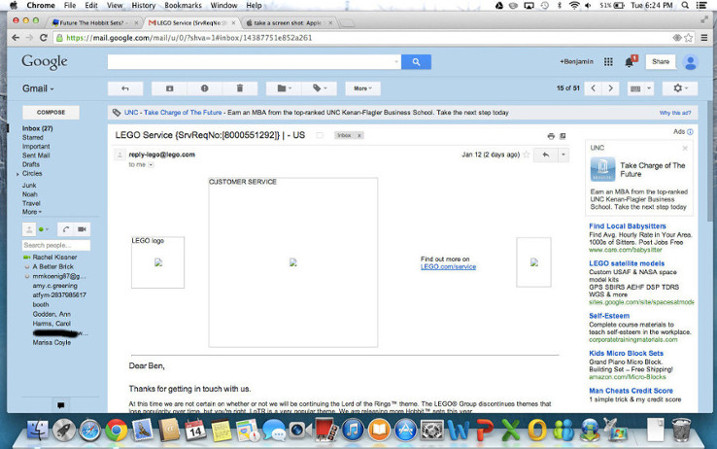Viewport: 717px width, 449px height.
Task: Click the Search people field
Action: point(56,245)
